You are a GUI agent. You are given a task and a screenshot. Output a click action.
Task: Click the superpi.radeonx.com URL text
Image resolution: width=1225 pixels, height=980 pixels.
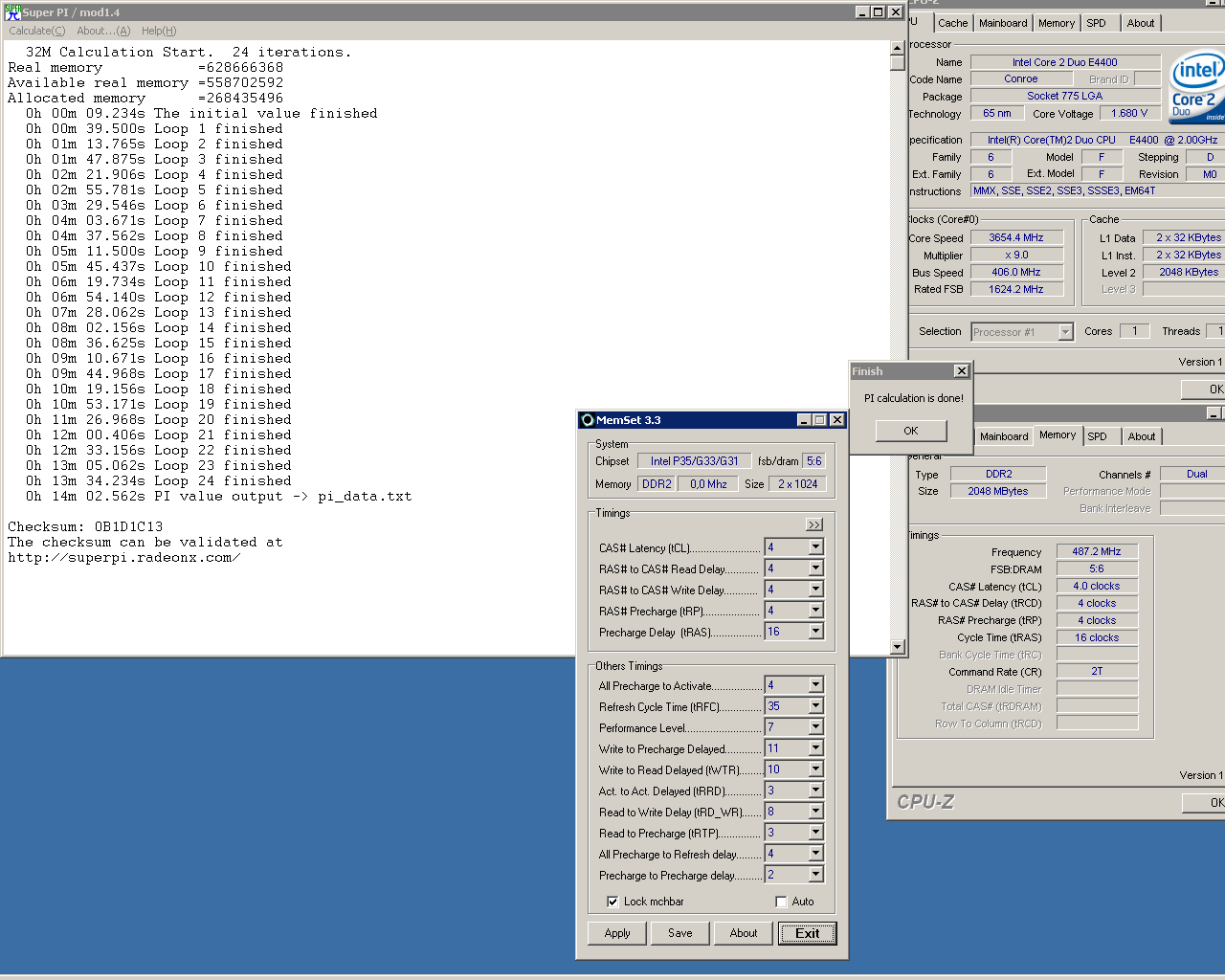[x=123, y=557]
